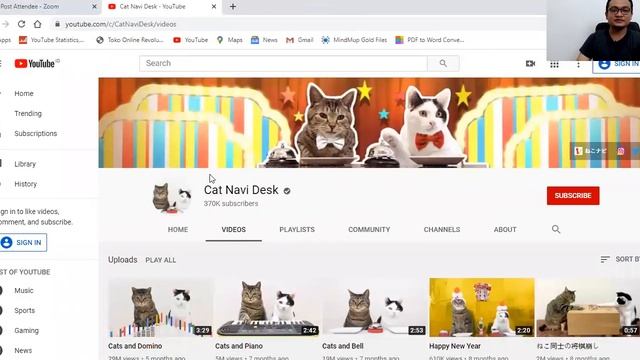The image size is (640, 360).
Task: Click the Cat Navi Desk channel avatar
Action: click(172, 198)
